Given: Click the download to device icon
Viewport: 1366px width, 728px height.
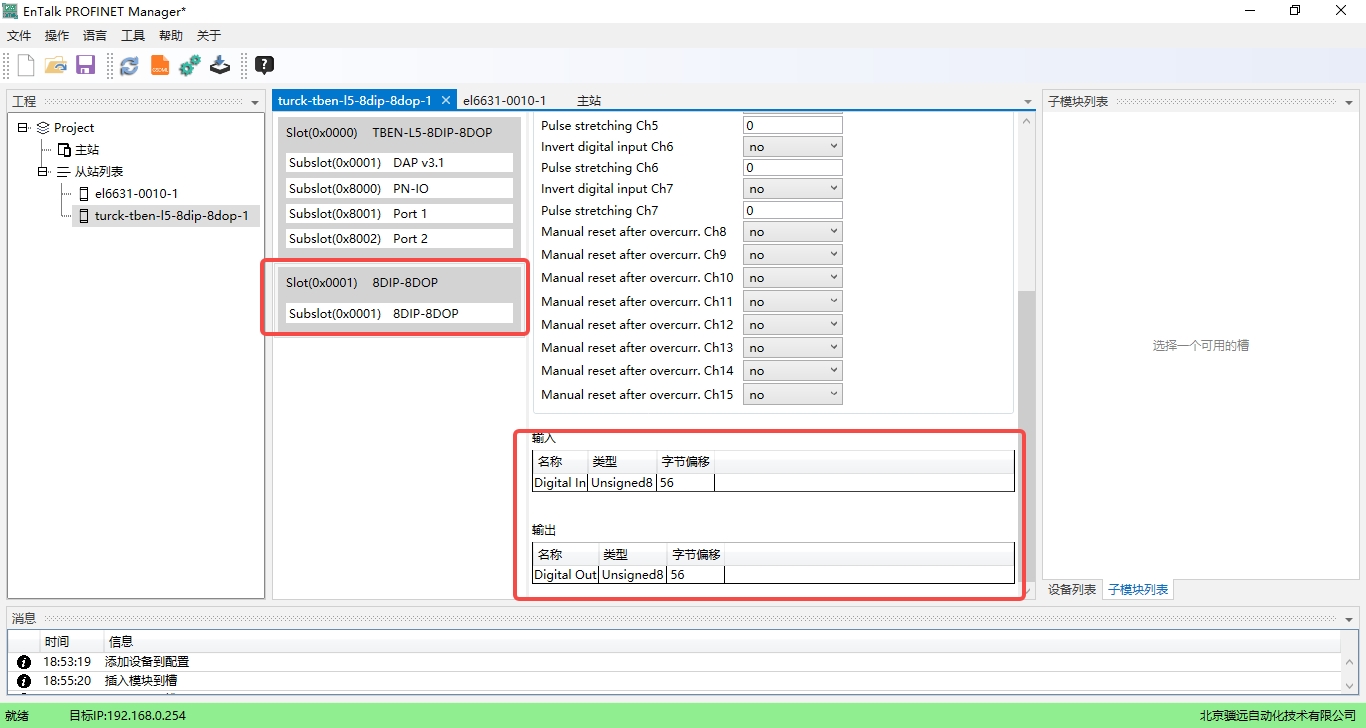Looking at the screenshot, I should (x=220, y=66).
